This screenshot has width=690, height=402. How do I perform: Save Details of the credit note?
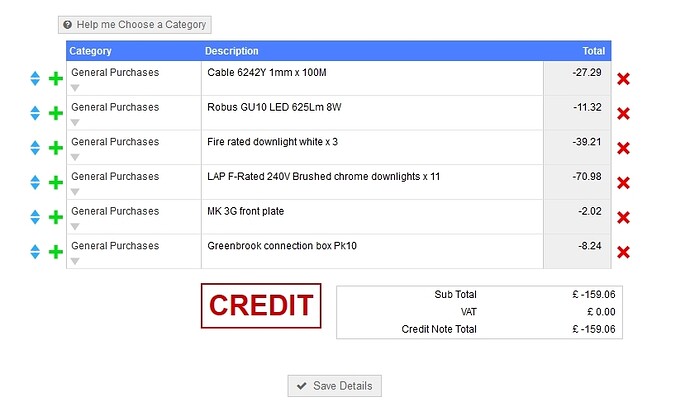pos(334,386)
